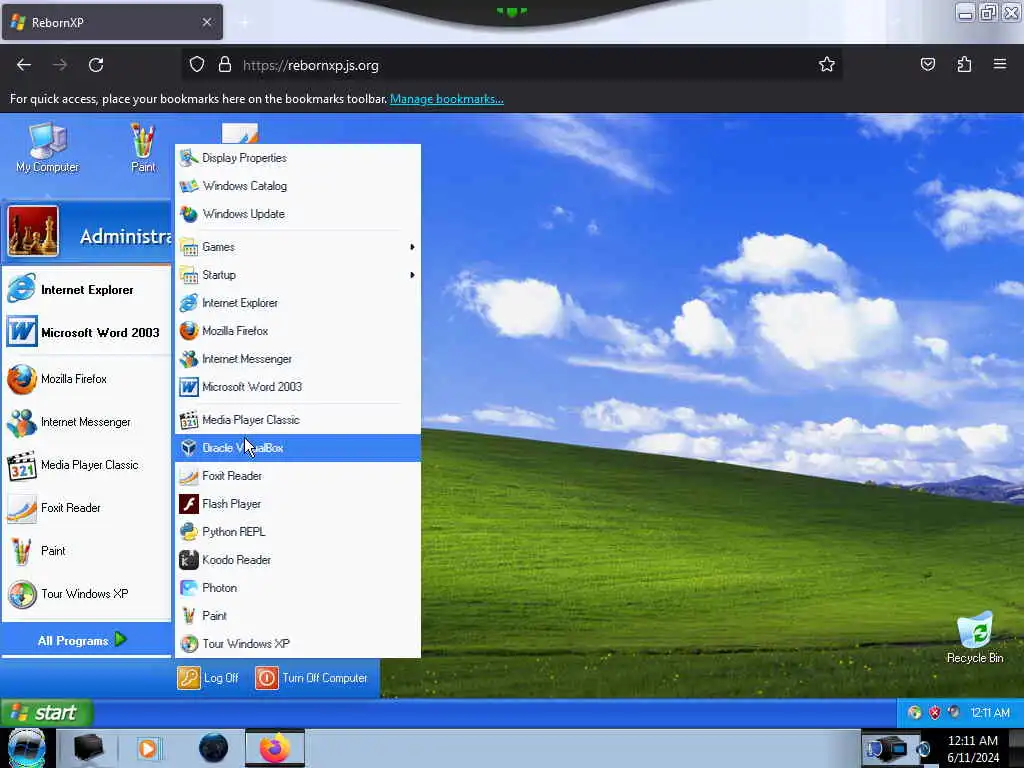Click the Games folder icon

pos(189,247)
